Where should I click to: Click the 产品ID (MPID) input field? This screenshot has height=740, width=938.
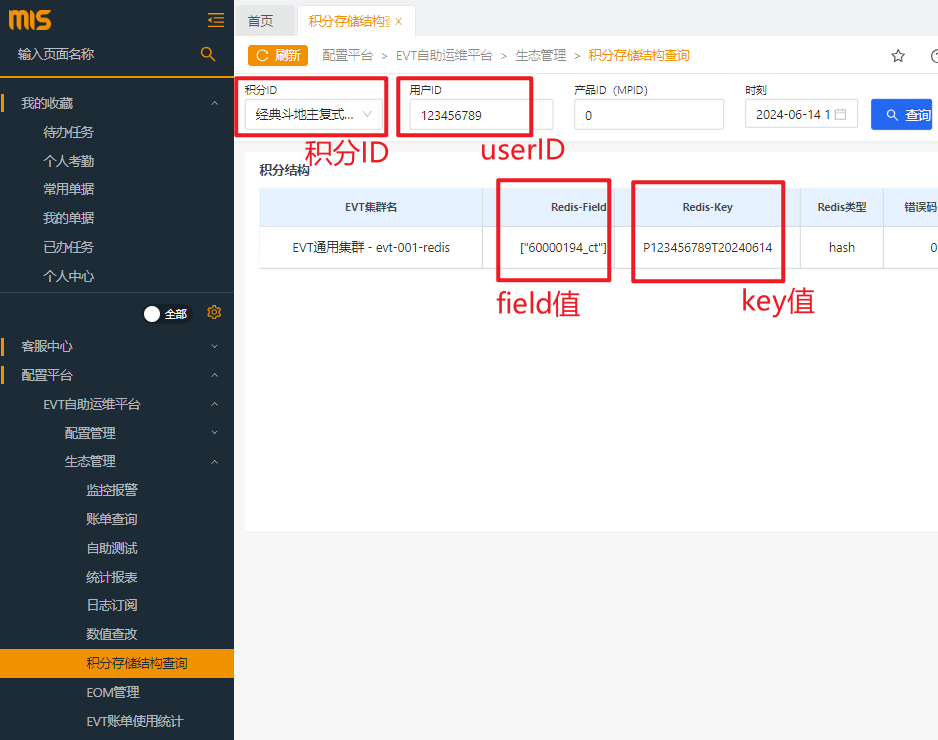pos(648,115)
